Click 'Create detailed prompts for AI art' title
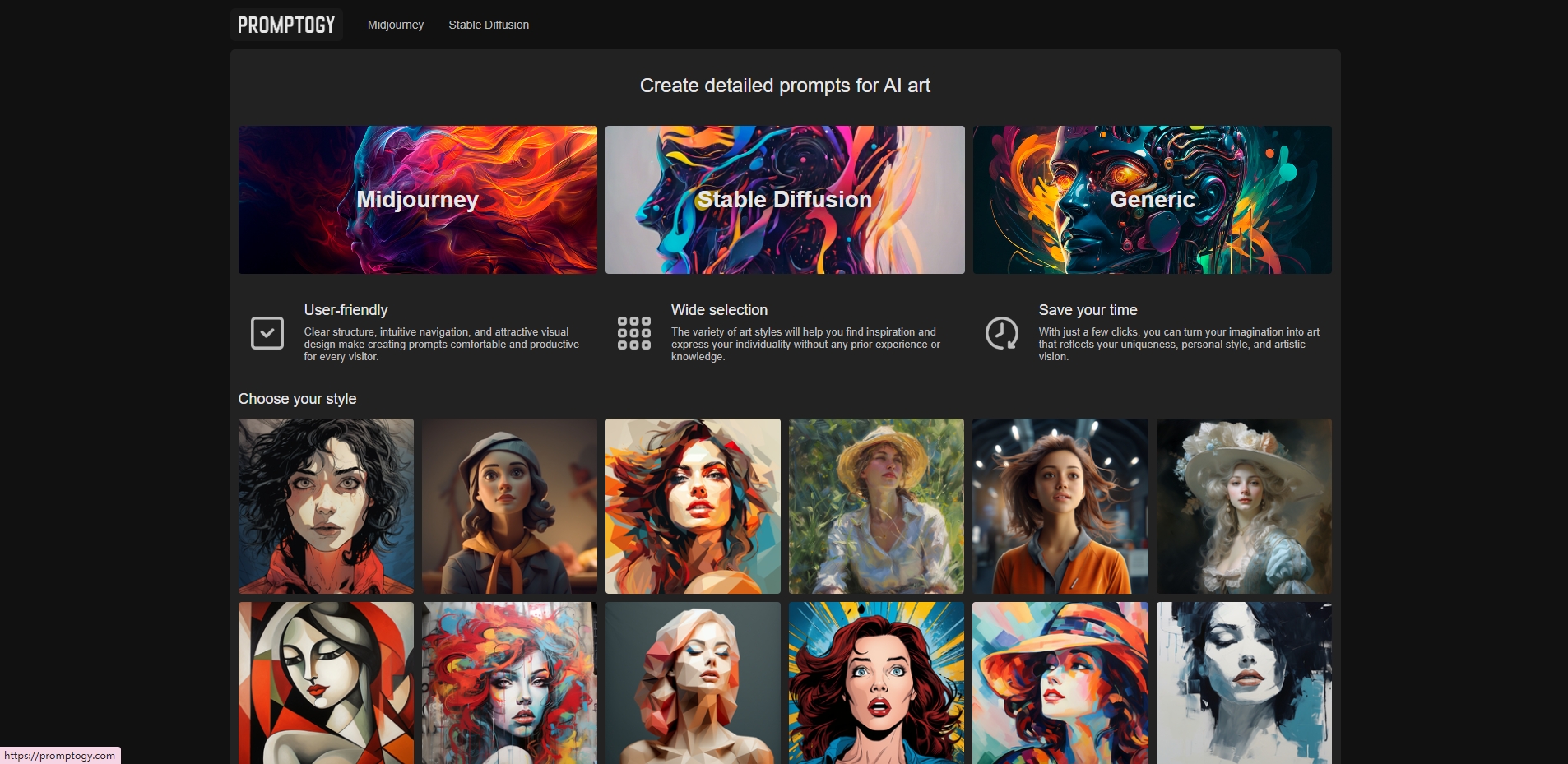Image resolution: width=1568 pixels, height=764 pixels. coord(785,86)
